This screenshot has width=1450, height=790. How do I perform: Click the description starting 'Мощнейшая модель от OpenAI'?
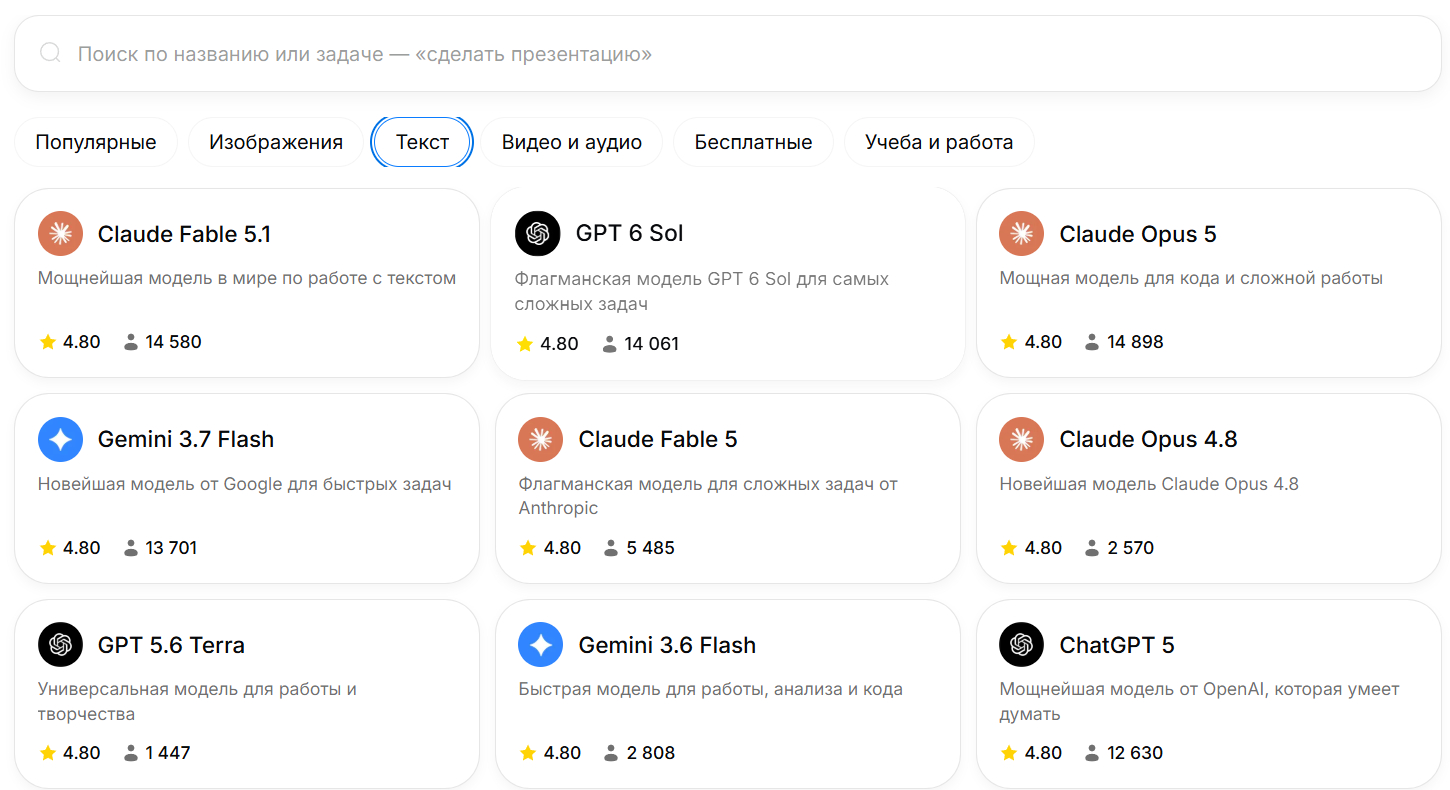1200,701
